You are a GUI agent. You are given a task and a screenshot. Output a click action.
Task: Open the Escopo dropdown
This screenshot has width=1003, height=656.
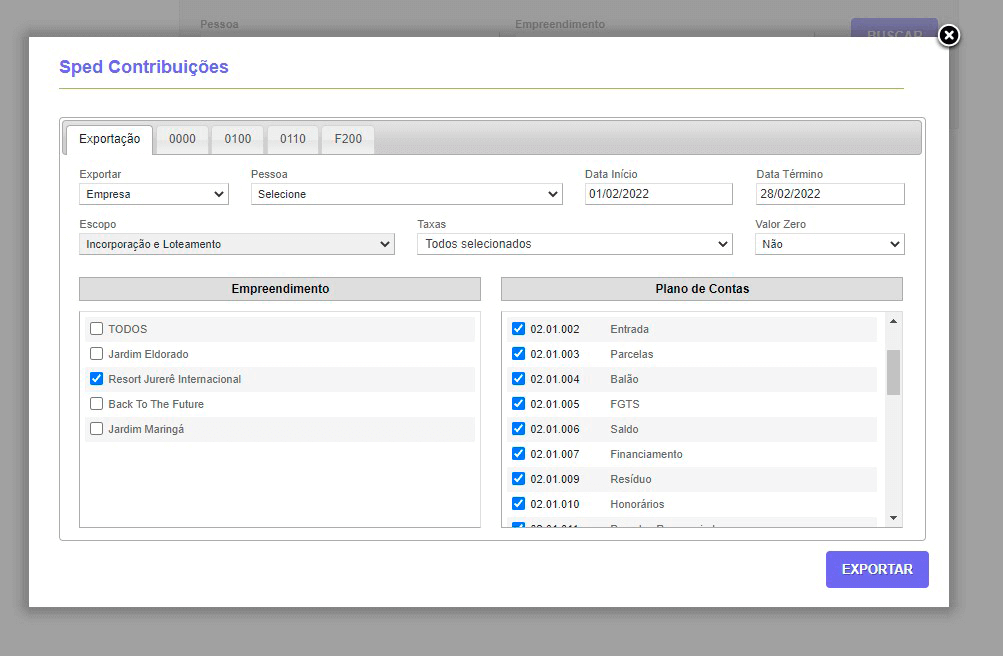(x=237, y=244)
